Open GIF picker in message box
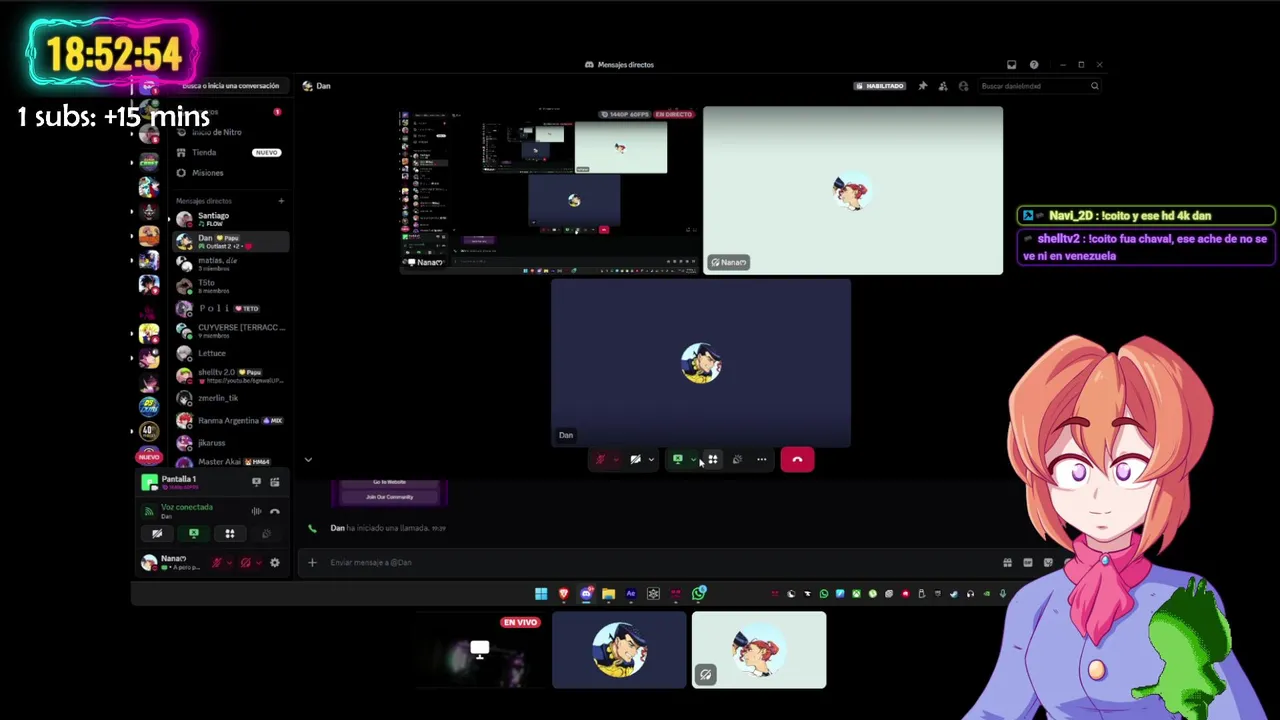The image size is (1280, 720). pyautogui.click(x=1027, y=562)
